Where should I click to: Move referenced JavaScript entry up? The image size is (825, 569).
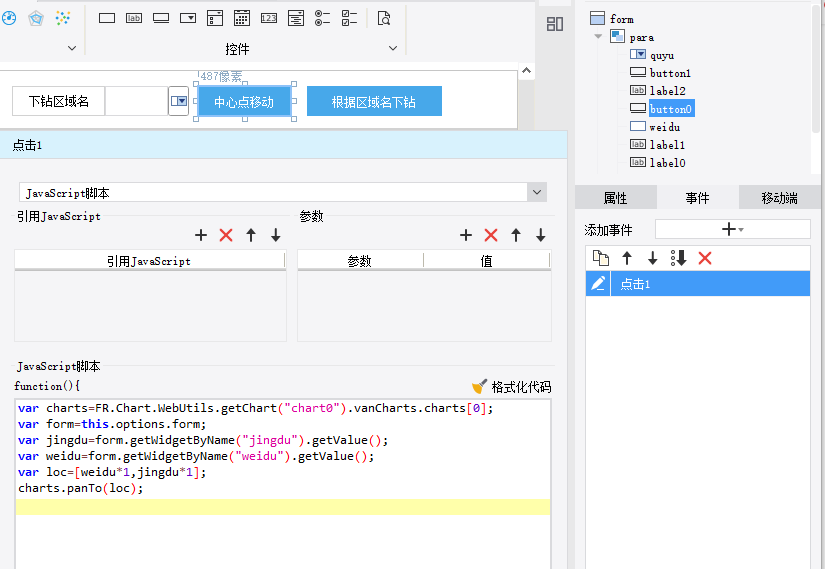[x=251, y=235]
